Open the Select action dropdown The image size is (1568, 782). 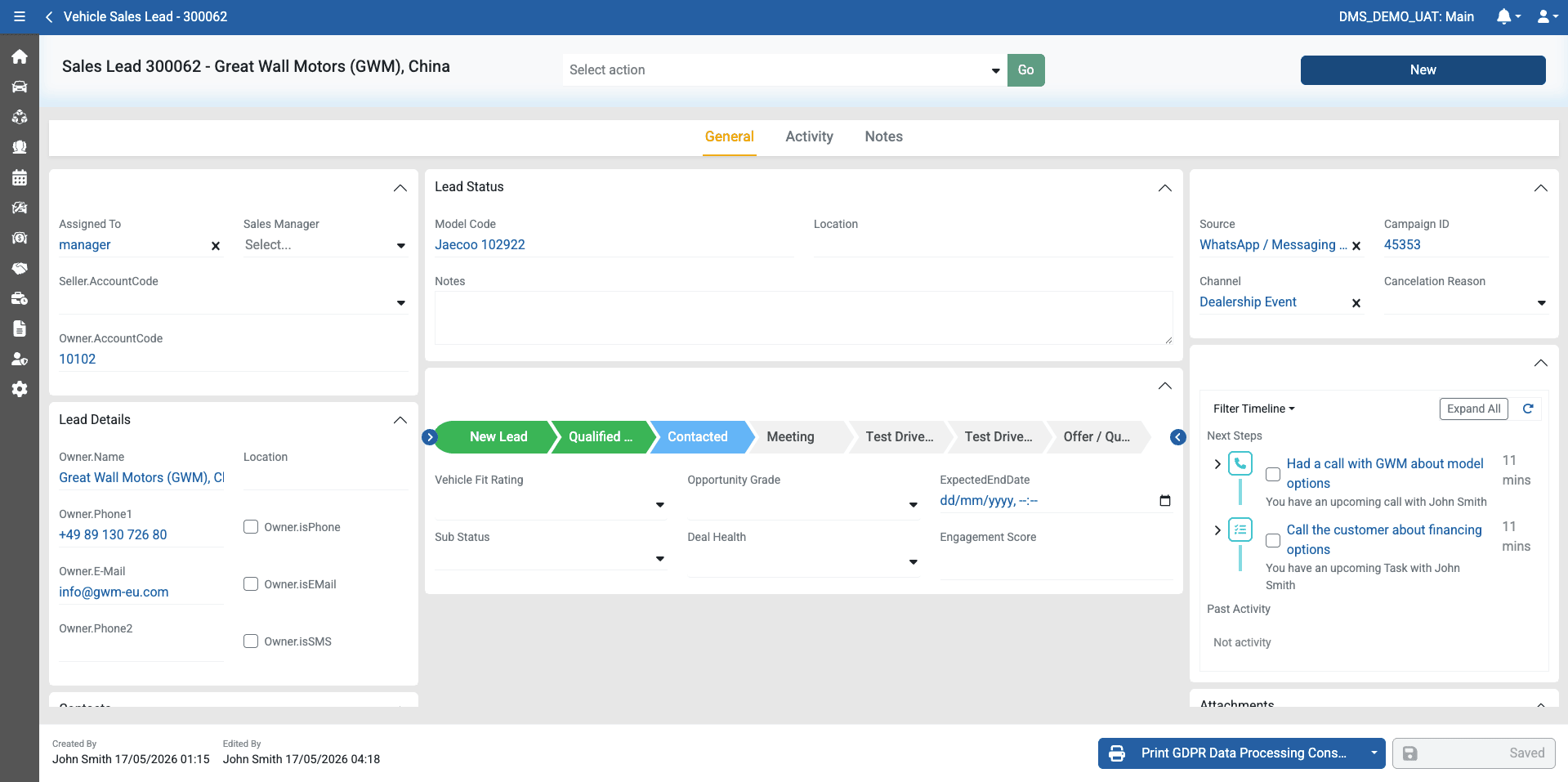[784, 70]
